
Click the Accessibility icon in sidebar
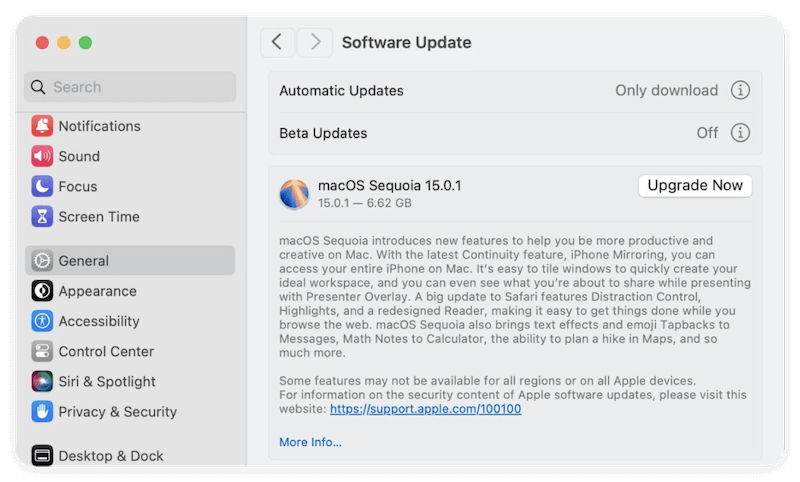point(42,321)
